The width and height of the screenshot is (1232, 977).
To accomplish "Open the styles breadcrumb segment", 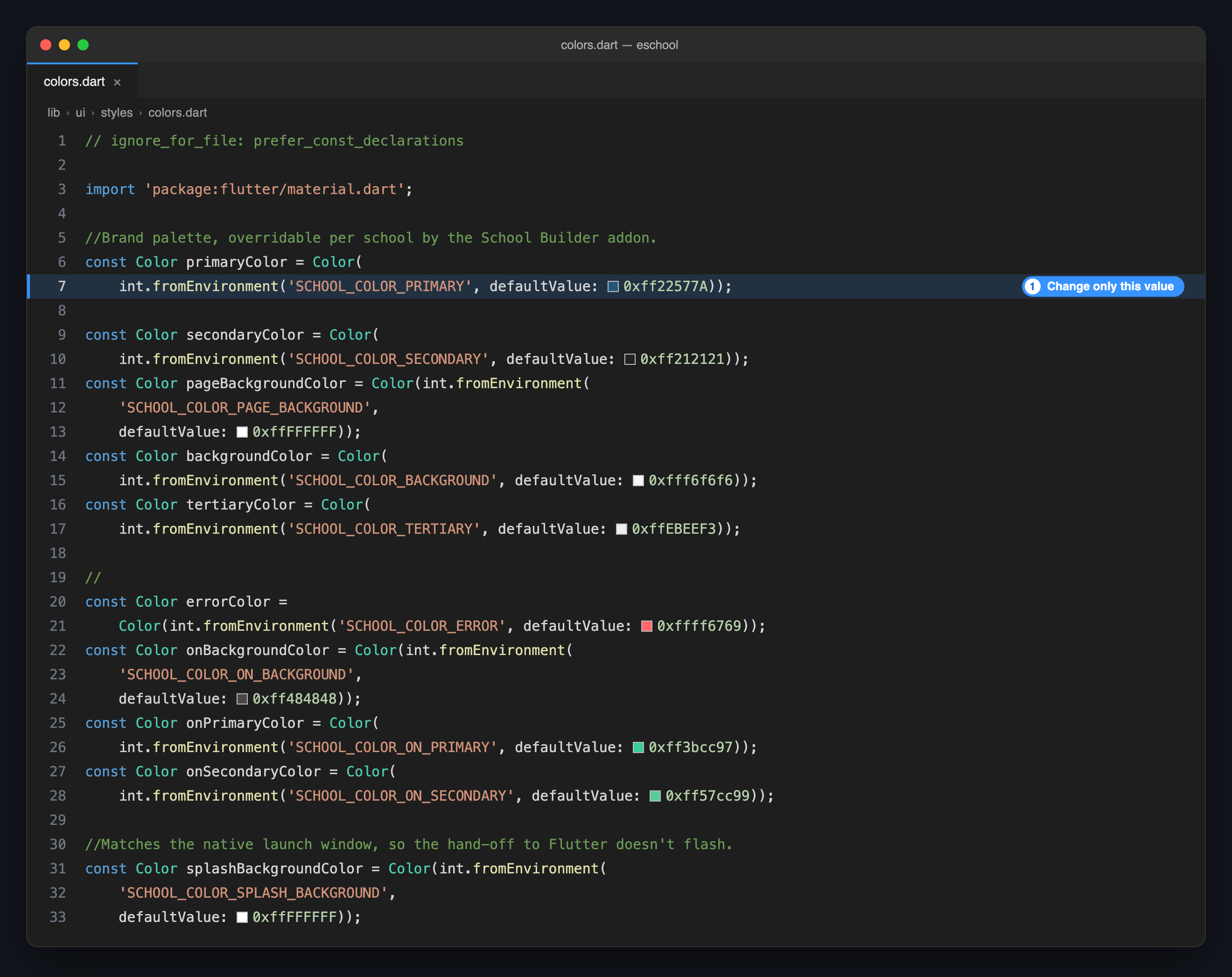I will (x=117, y=113).
